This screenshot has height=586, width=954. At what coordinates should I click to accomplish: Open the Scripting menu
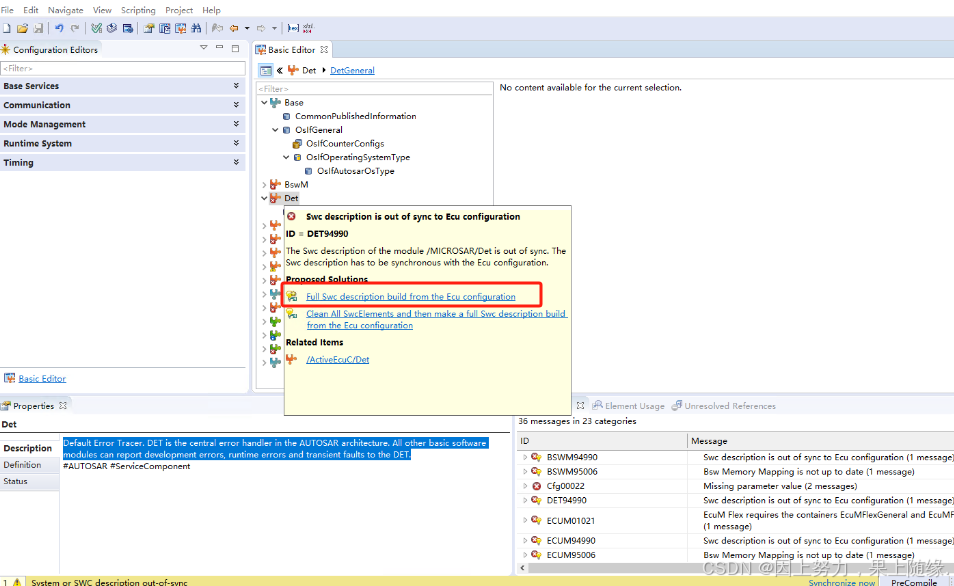tap(138, 10)
